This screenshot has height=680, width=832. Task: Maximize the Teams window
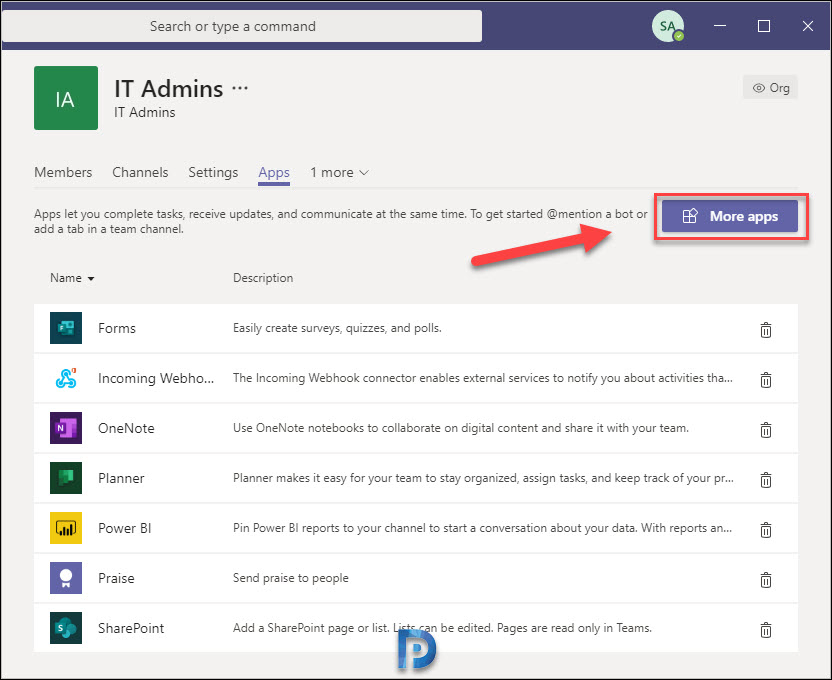point(764,25)
